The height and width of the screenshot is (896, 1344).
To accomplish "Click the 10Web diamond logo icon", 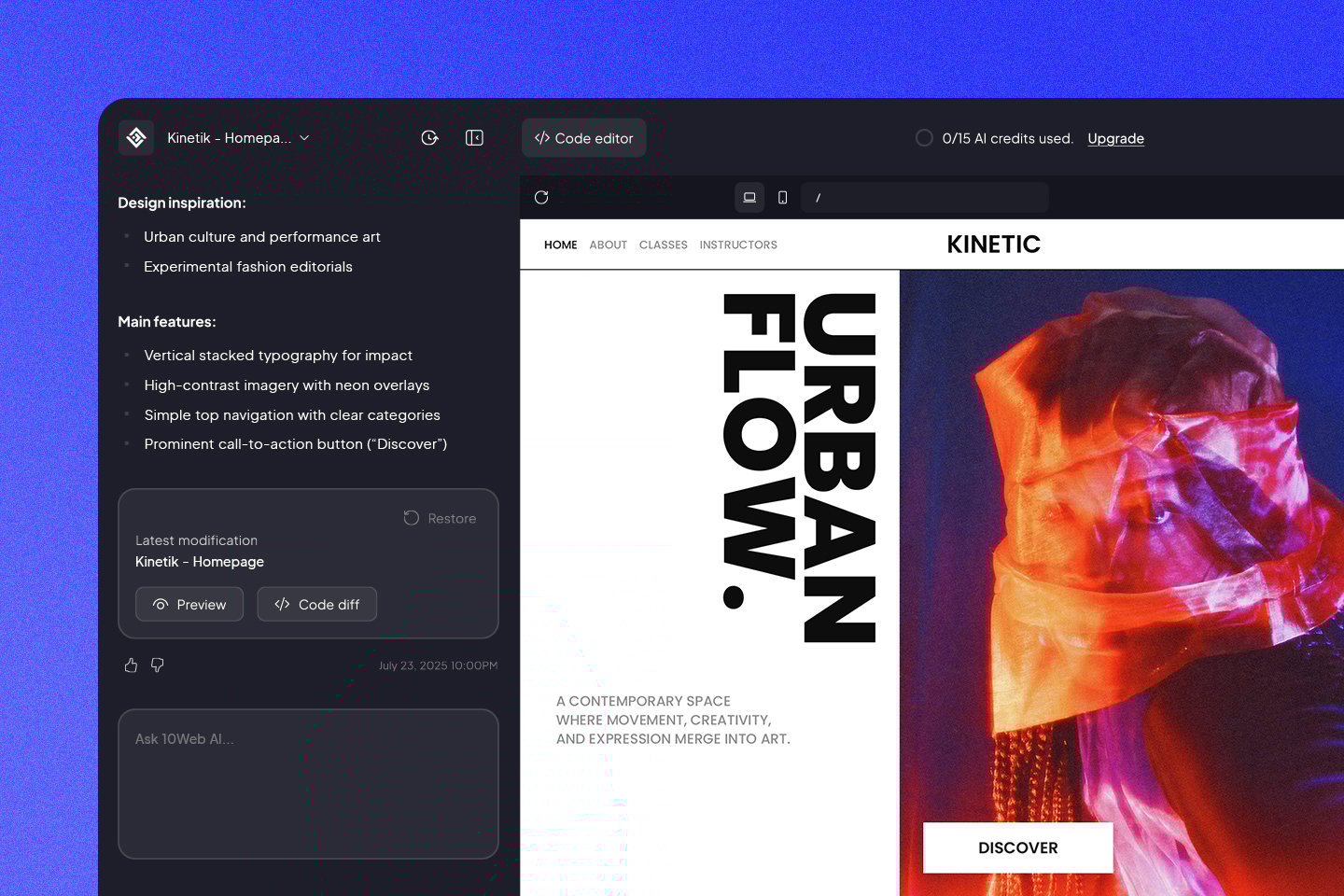I will 136,138.
